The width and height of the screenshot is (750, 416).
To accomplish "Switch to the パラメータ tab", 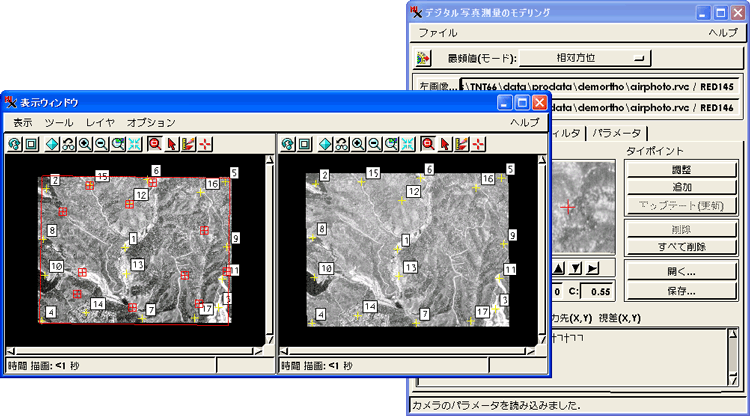I will coord(617,132).
